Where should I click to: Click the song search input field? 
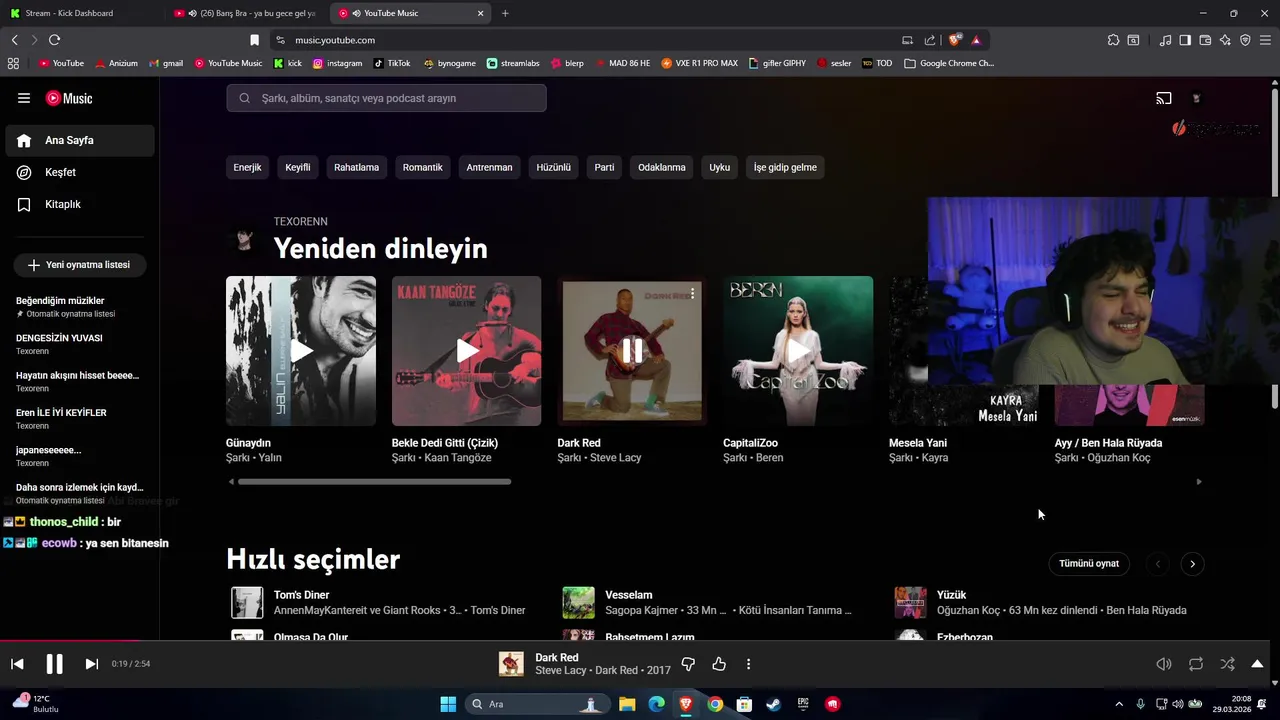coord(386,98)
